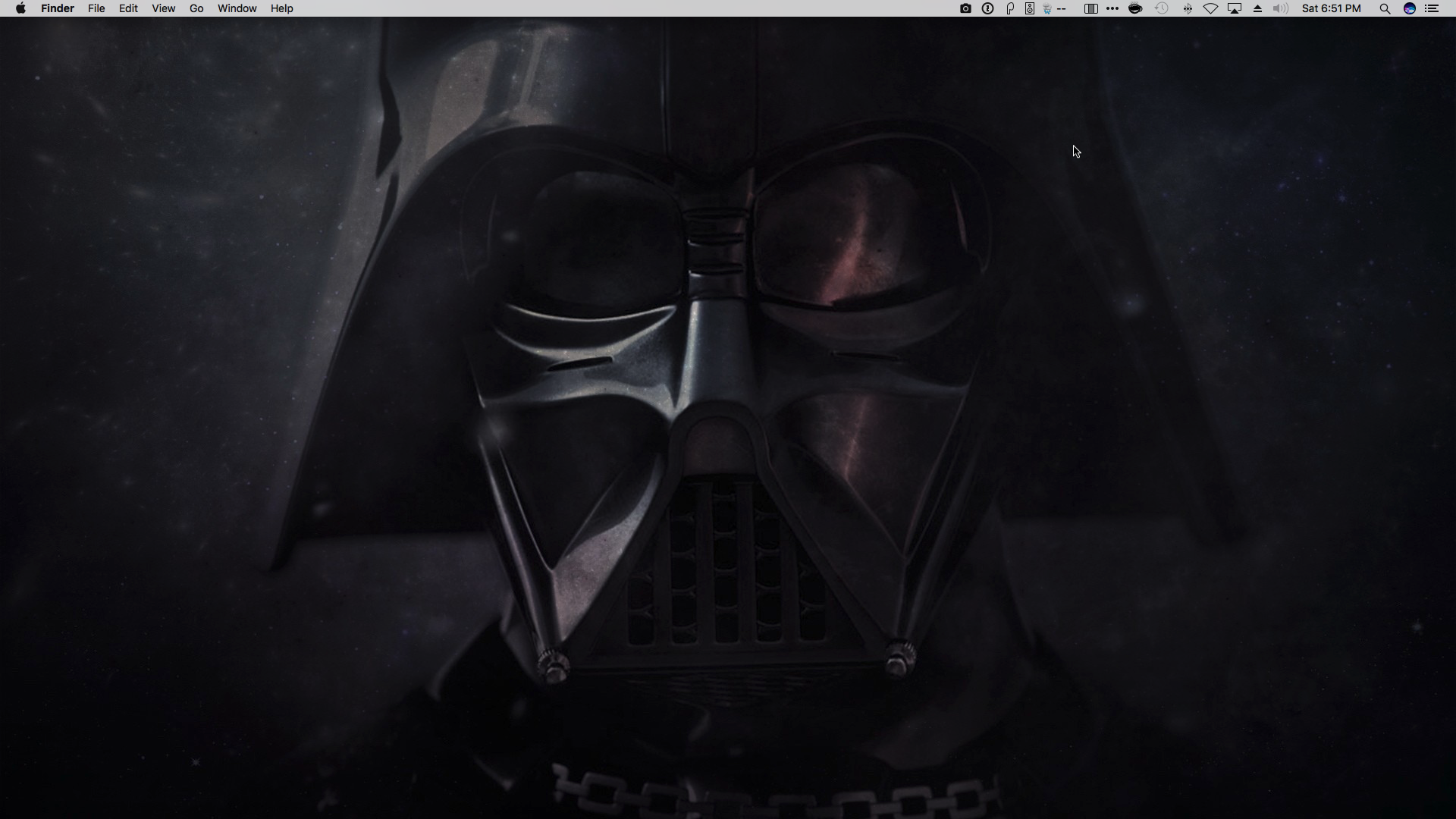This screenshot has width=1456, height=819.
Task: Open the Window menu
Action: pyautogui.click(x=237, y=8)
